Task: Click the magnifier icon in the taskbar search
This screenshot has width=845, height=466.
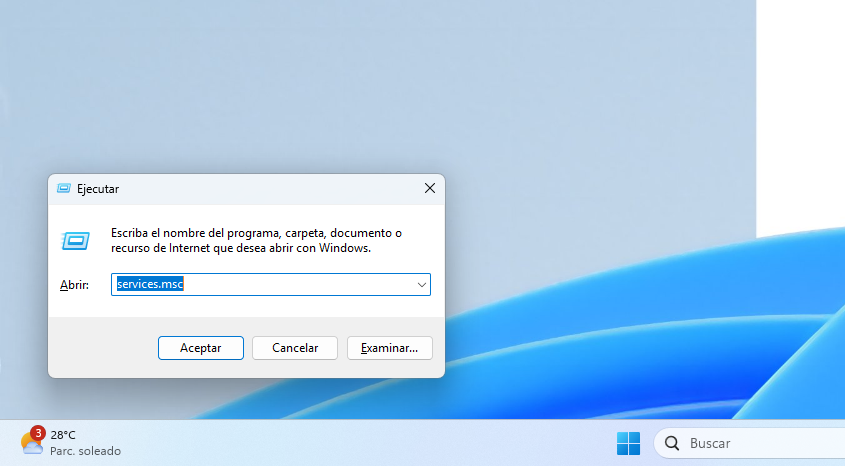Action: pos(672,443)
